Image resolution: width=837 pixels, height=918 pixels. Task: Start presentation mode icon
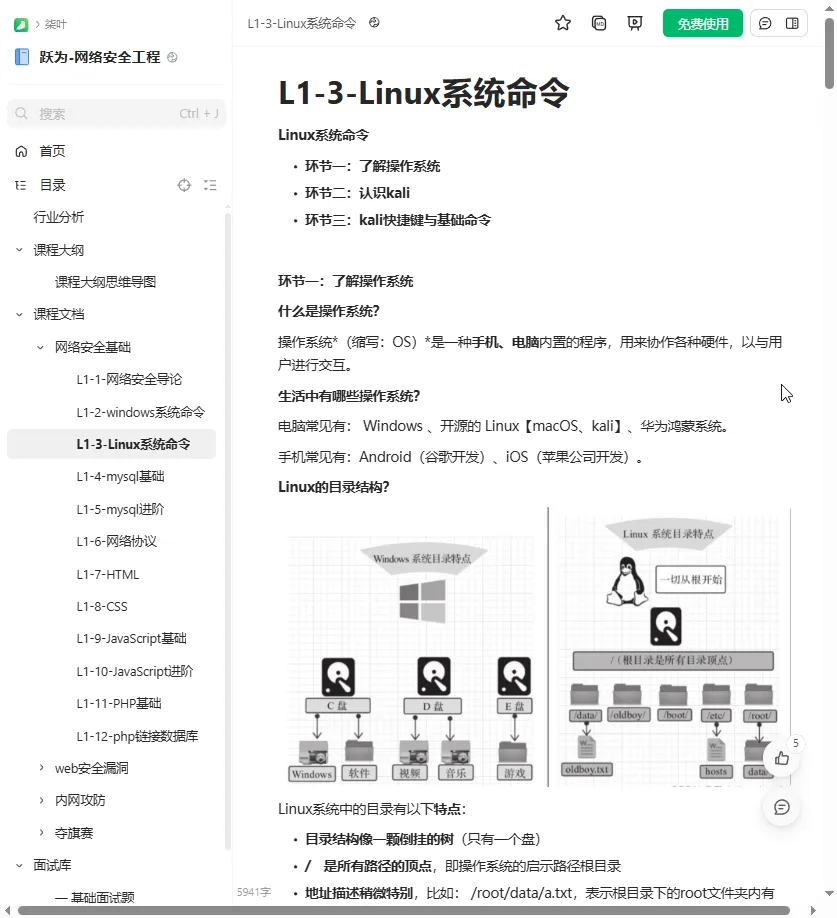(634, 23)
